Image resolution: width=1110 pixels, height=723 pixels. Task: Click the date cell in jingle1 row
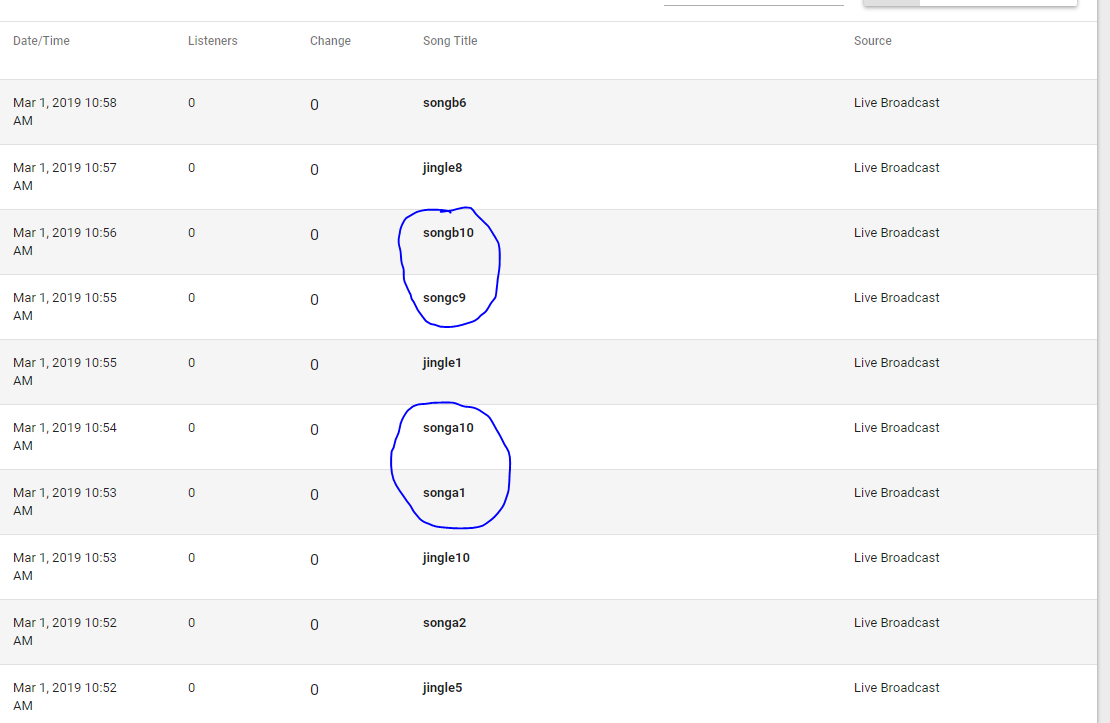click(x=64, y=372)
